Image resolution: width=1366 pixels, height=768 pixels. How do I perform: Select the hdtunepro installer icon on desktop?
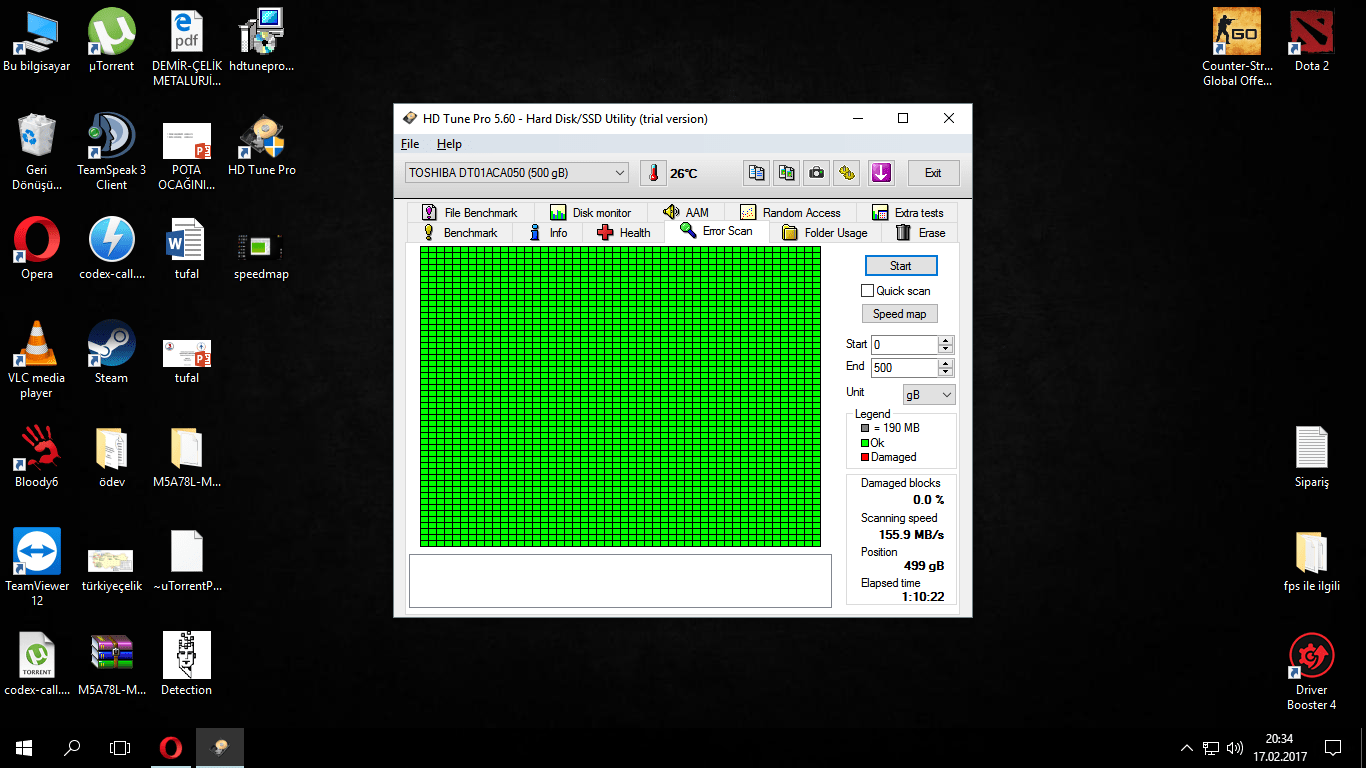click(262, 41)
